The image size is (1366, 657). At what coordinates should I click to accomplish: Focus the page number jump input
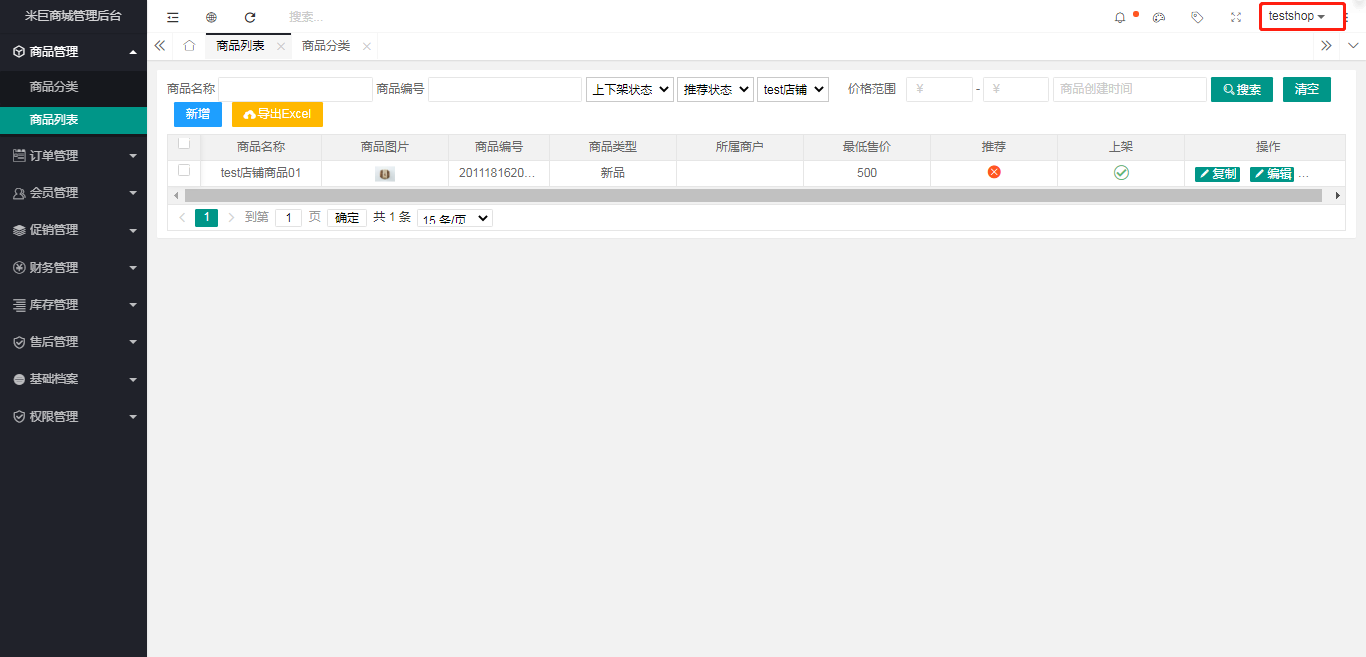(288, 217)
